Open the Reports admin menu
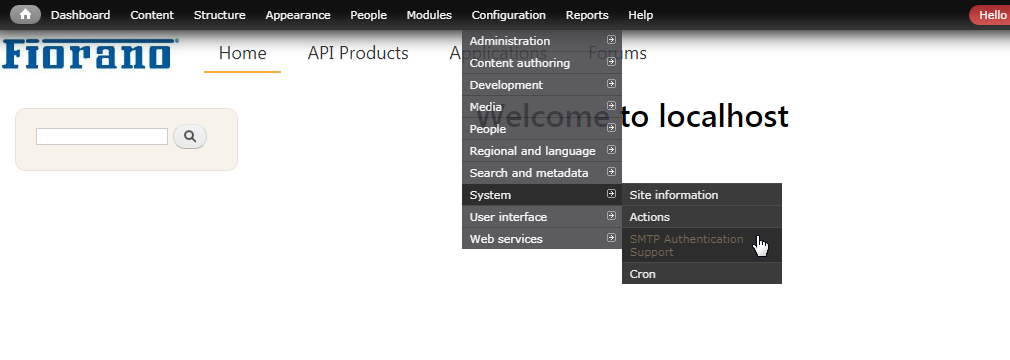Image resolution: width=1010 pixels, height=360 pixels. 587,15
